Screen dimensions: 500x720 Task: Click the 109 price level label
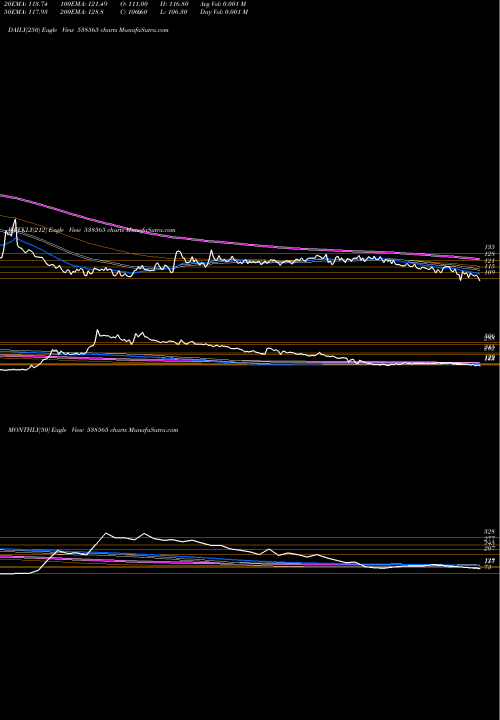[x=489, y=272]
